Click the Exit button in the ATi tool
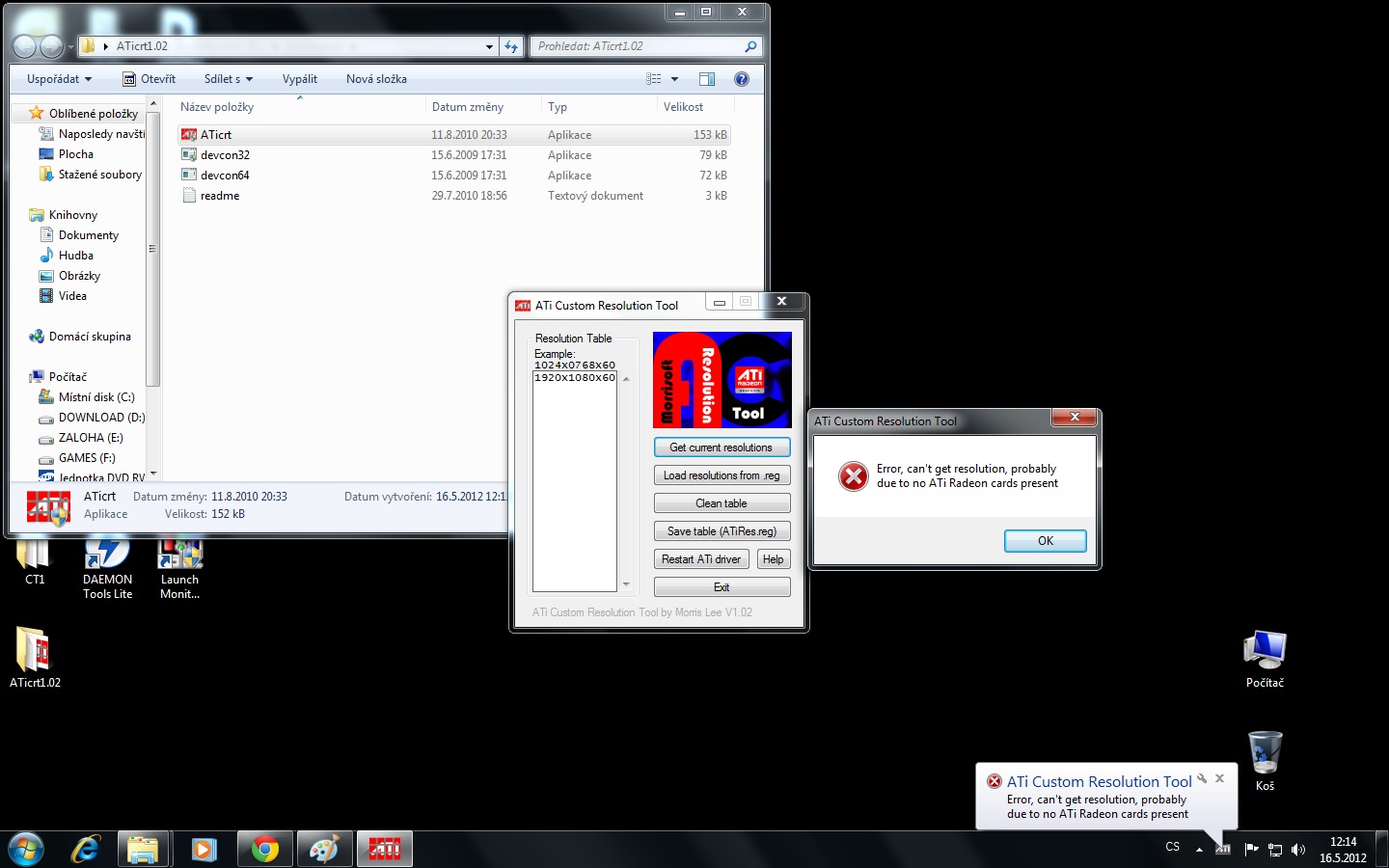1389x868 pixels. (x=722, y=587)
